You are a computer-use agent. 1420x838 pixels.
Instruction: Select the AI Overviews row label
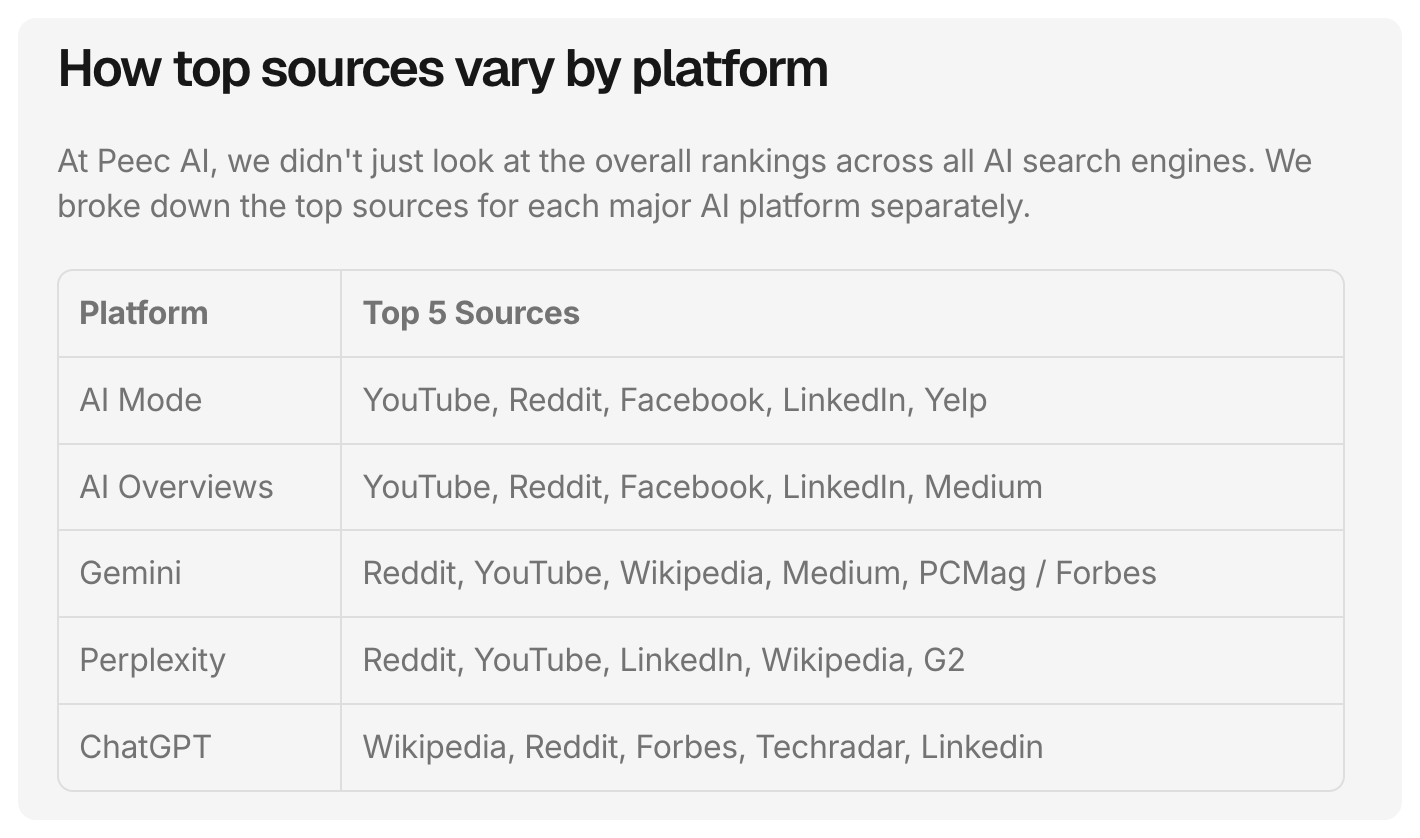click(176, 487)
